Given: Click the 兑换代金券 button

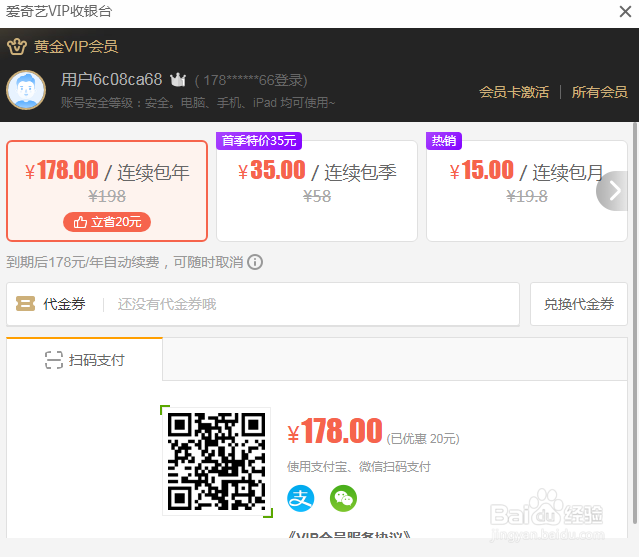Looking at the screenshot, I should [579, 304].
